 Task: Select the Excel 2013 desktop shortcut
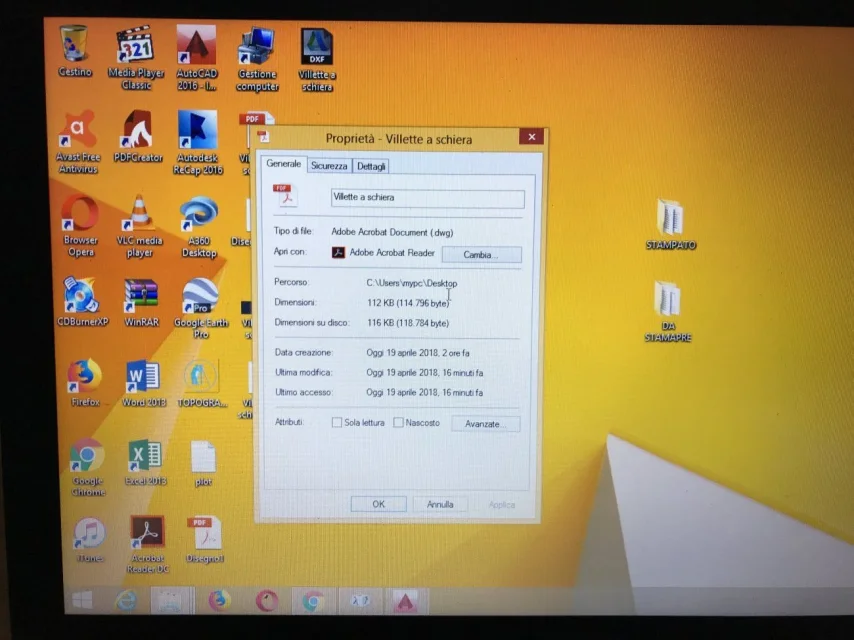click(145, 462)
